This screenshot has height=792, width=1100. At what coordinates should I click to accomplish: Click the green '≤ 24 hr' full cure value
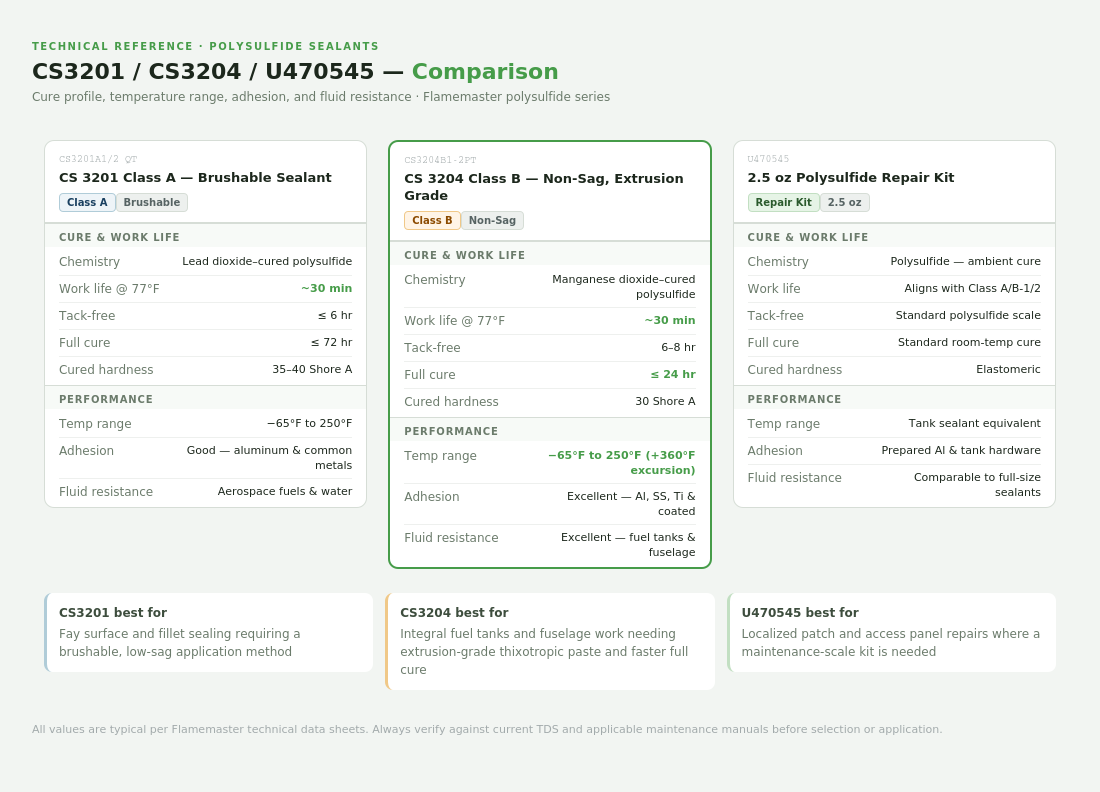tap(673, 375)
